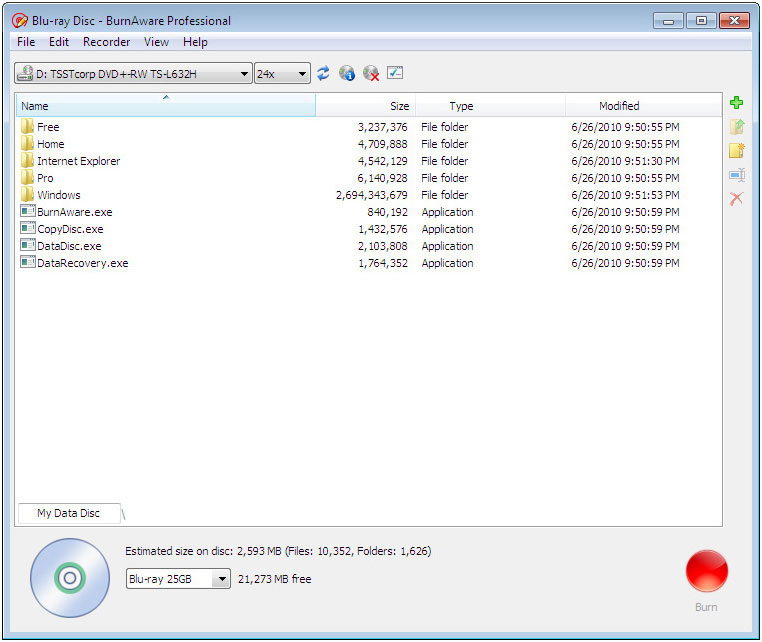Click the CopyDisc.exe application icon
Viewport: 762px width, 642px height.
point(28,228)
